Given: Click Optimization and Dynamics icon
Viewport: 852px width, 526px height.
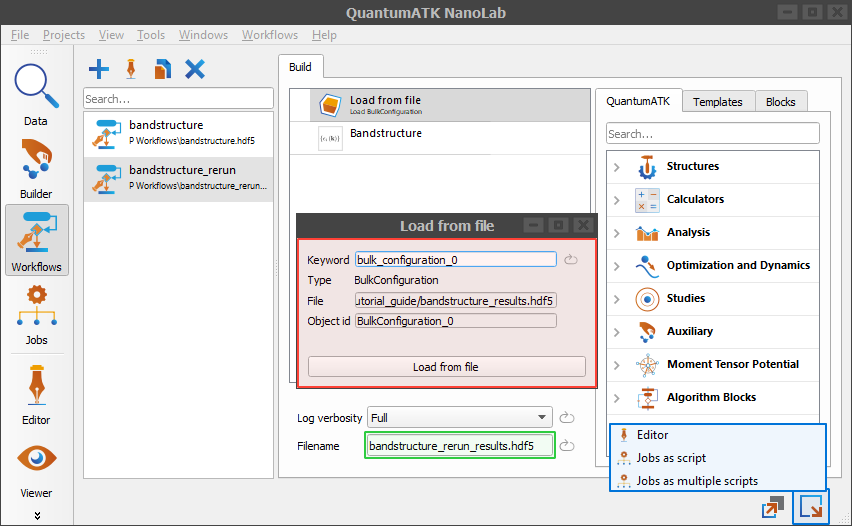Looking at the screenshot, I should [x=647, y=266].
